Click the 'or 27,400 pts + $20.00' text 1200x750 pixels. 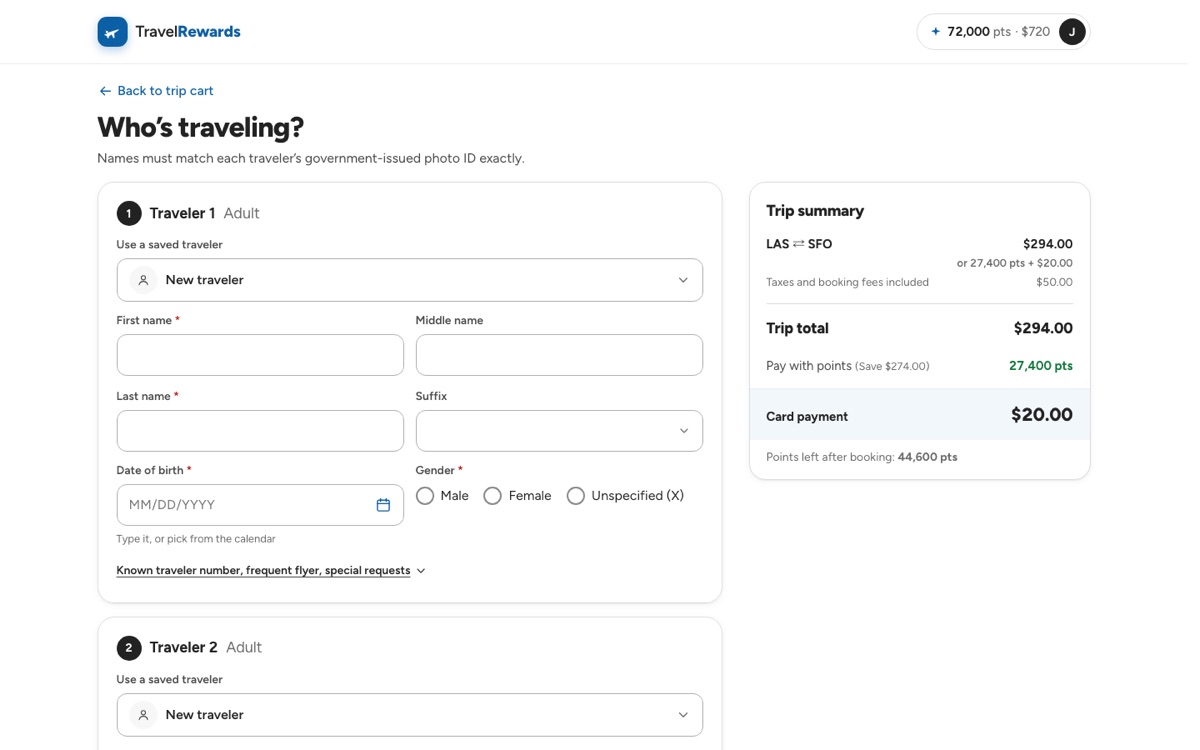[x=1015, y=263]
